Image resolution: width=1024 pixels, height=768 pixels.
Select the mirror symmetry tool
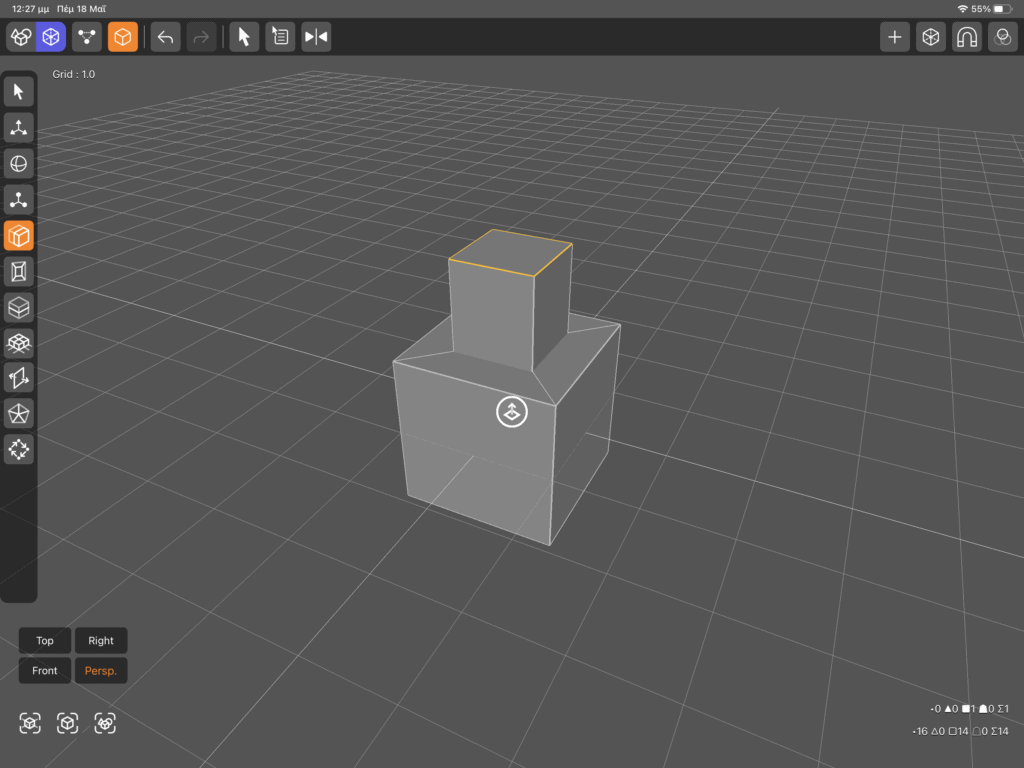tap(316, 37)
